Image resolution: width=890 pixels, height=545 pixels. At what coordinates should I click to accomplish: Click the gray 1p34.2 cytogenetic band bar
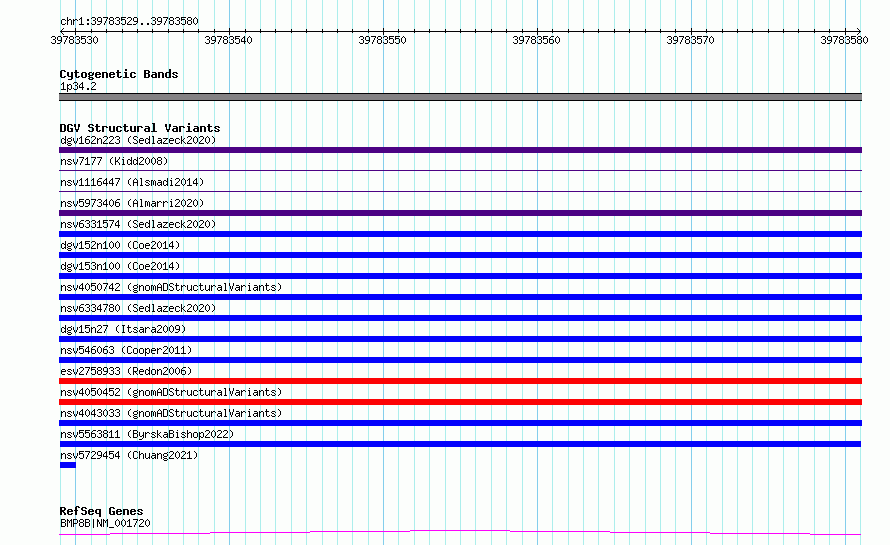(460, 97)
